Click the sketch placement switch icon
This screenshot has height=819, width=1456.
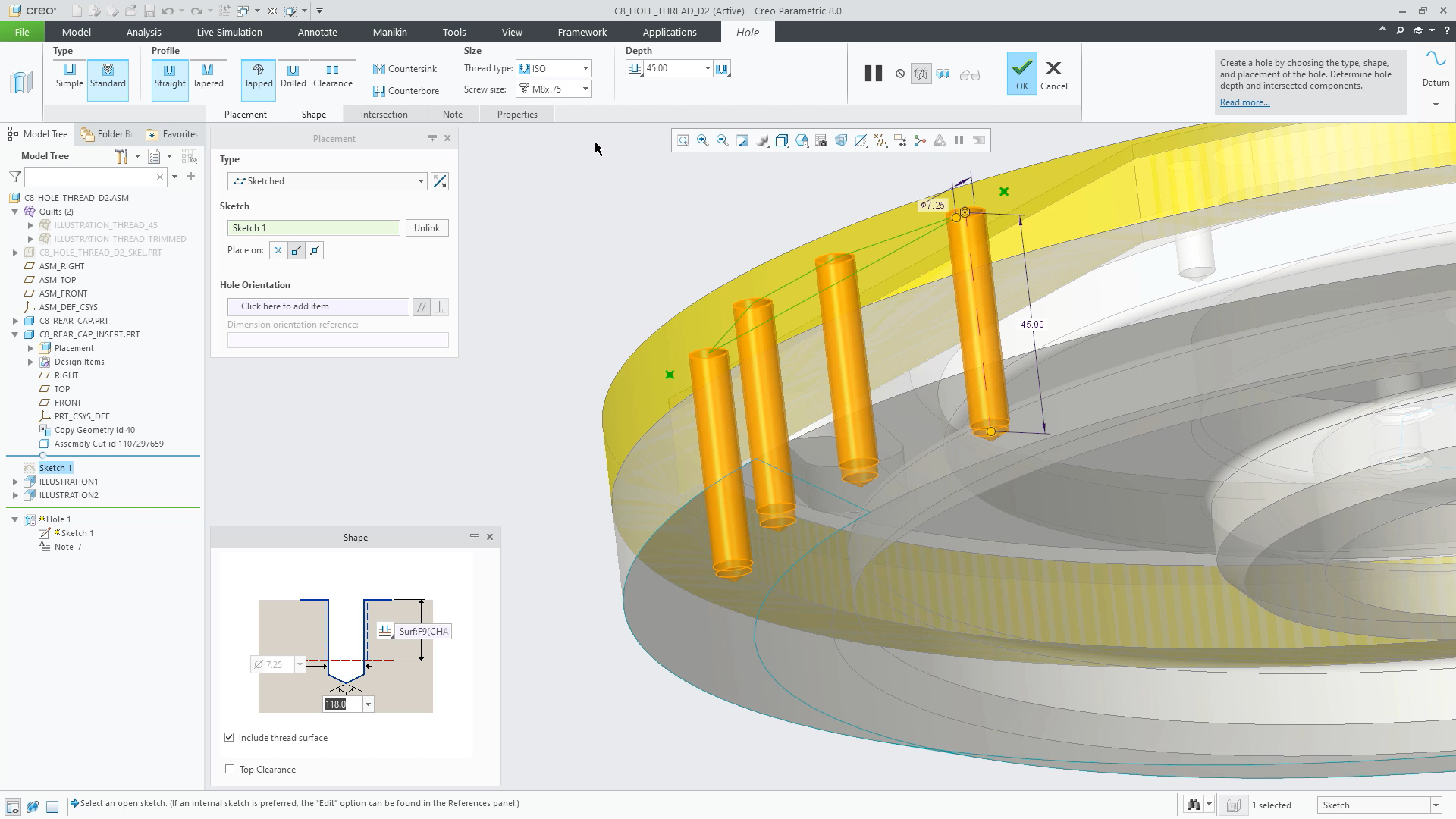(x=440, y=181)
